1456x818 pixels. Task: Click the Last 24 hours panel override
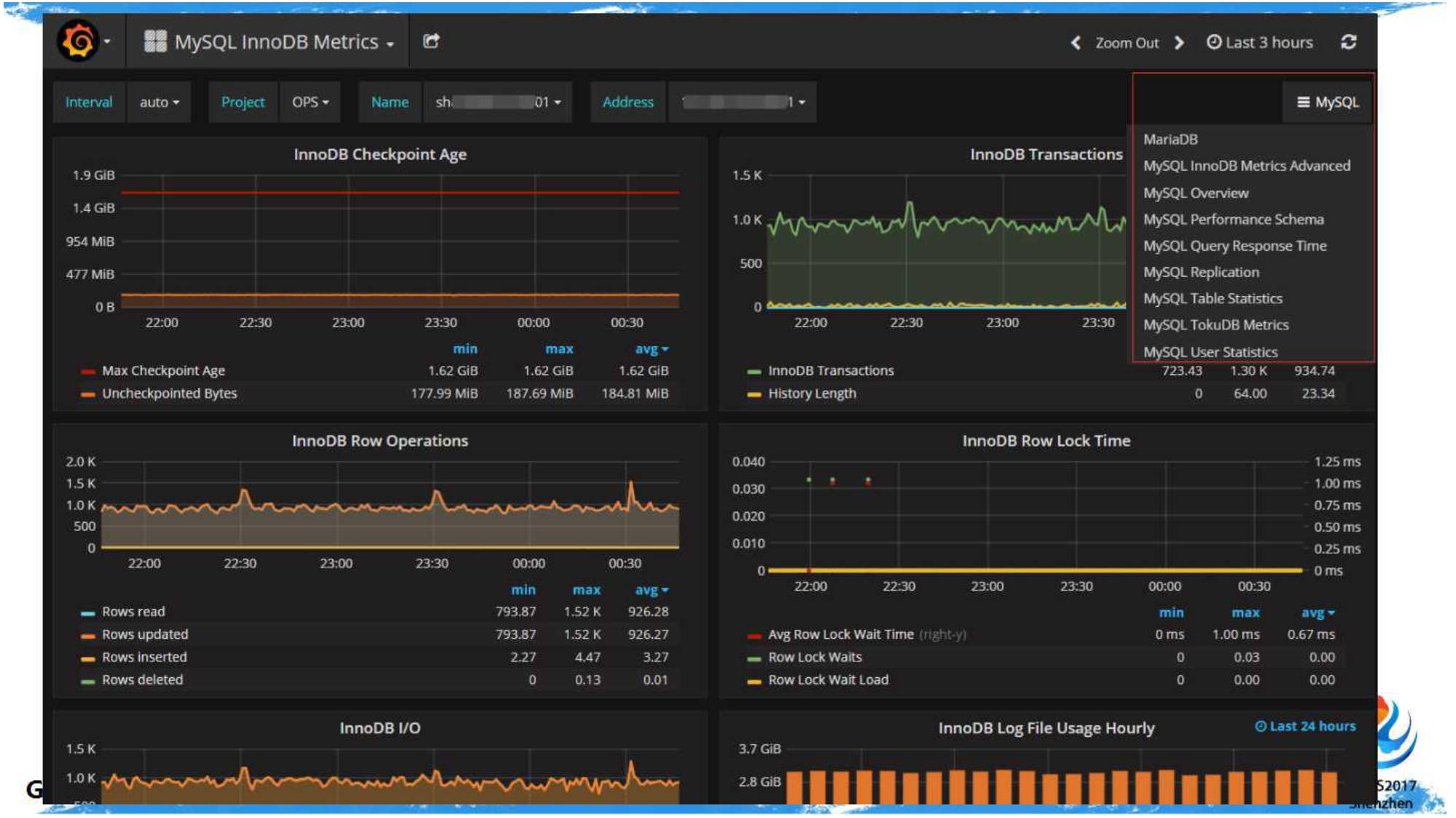(1305, 726)
